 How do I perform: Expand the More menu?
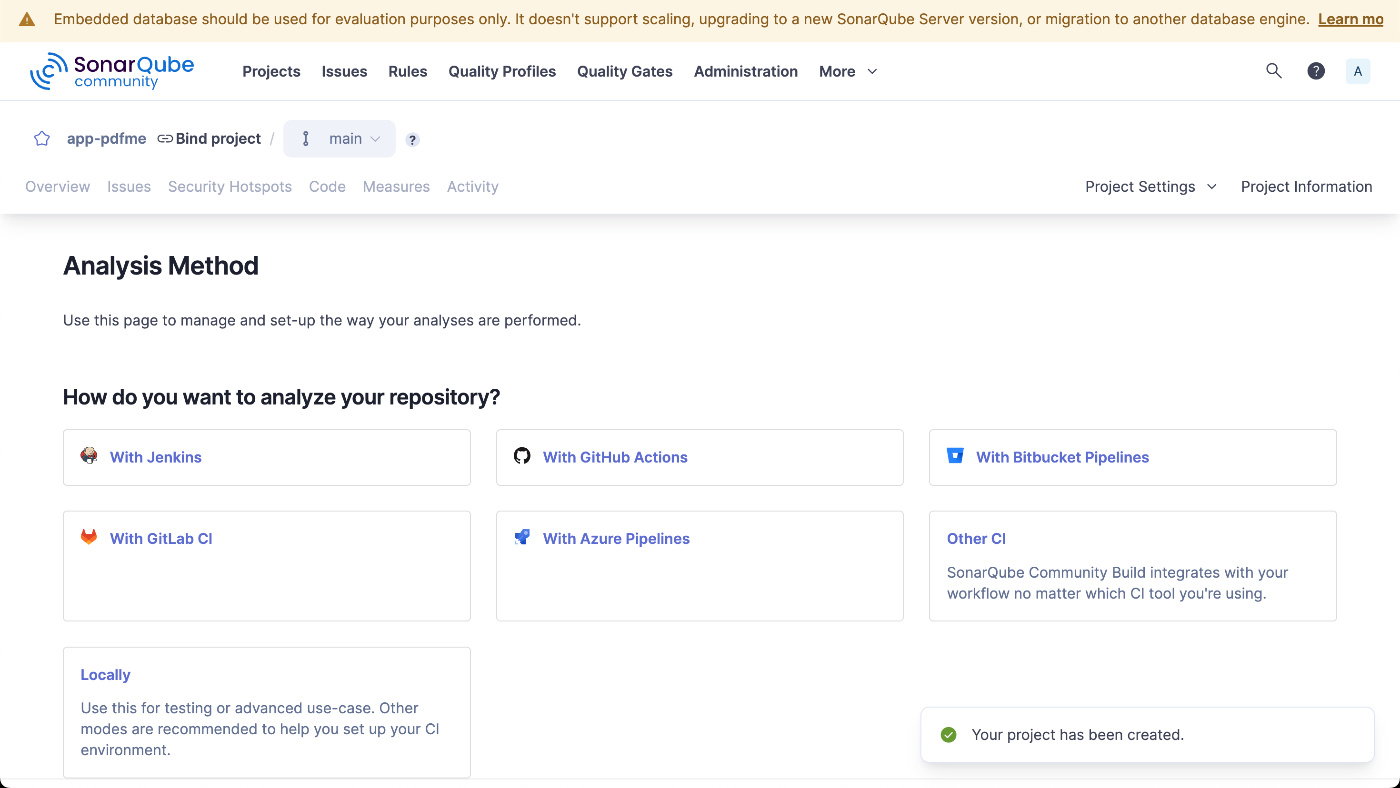pos(848,71)
